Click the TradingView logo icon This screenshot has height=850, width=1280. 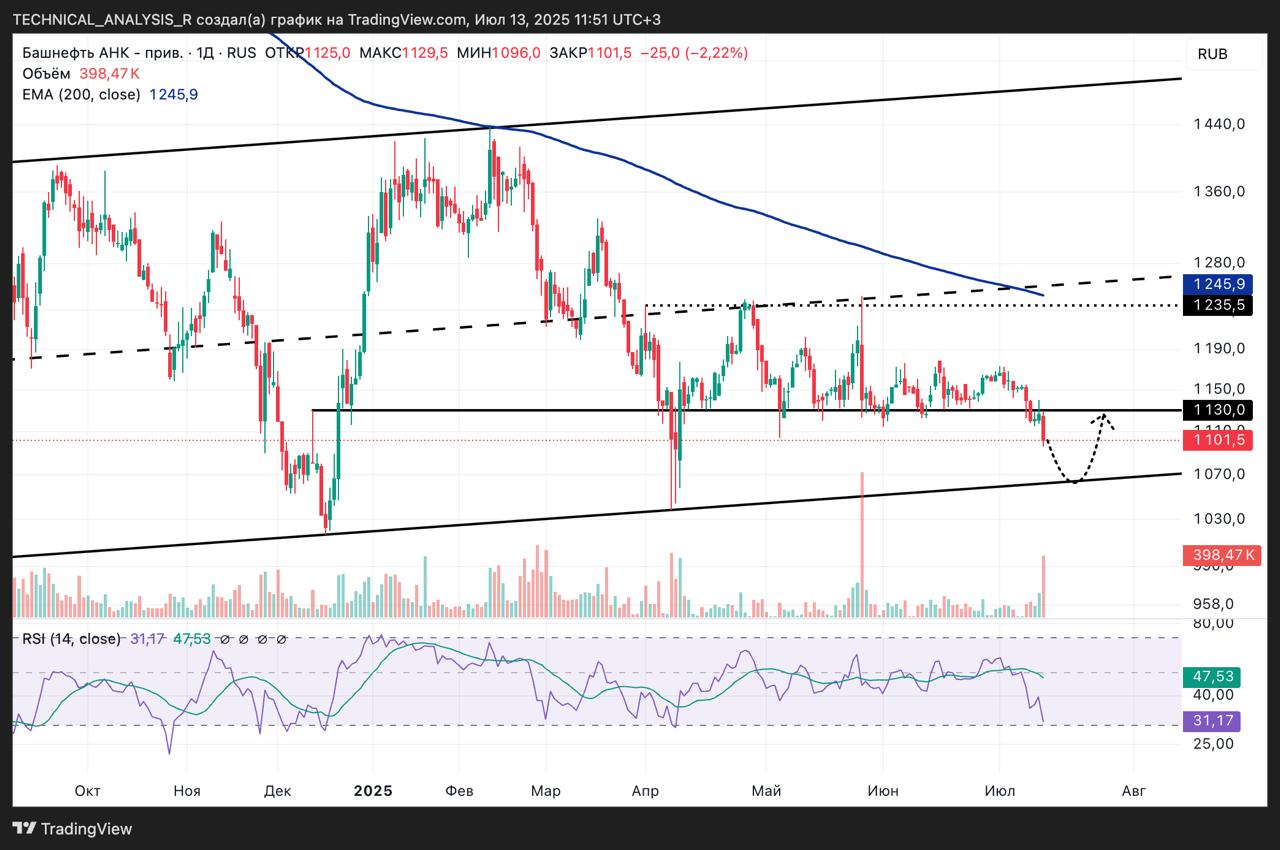[x=24, y=829]
